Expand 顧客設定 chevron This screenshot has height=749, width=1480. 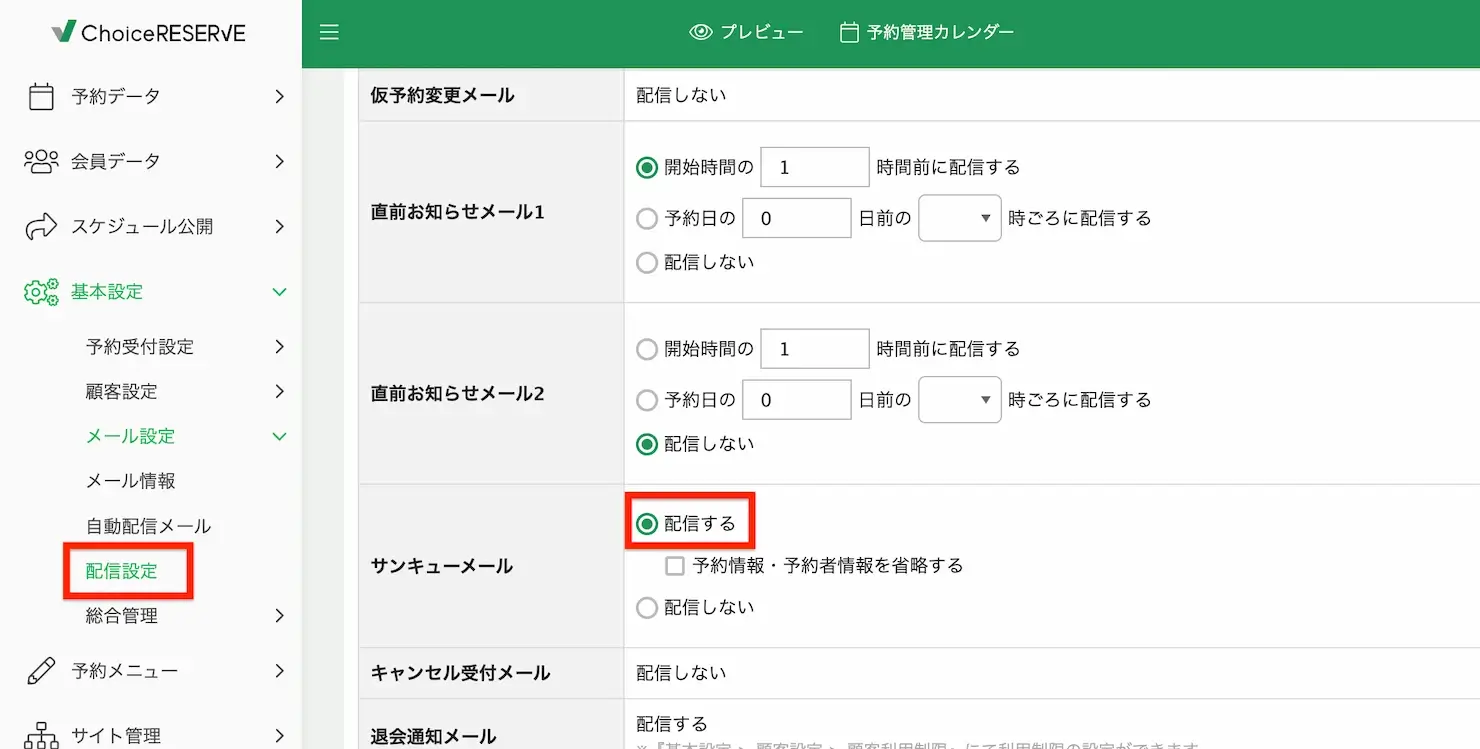pyautogui.click(x=279, y=391)
